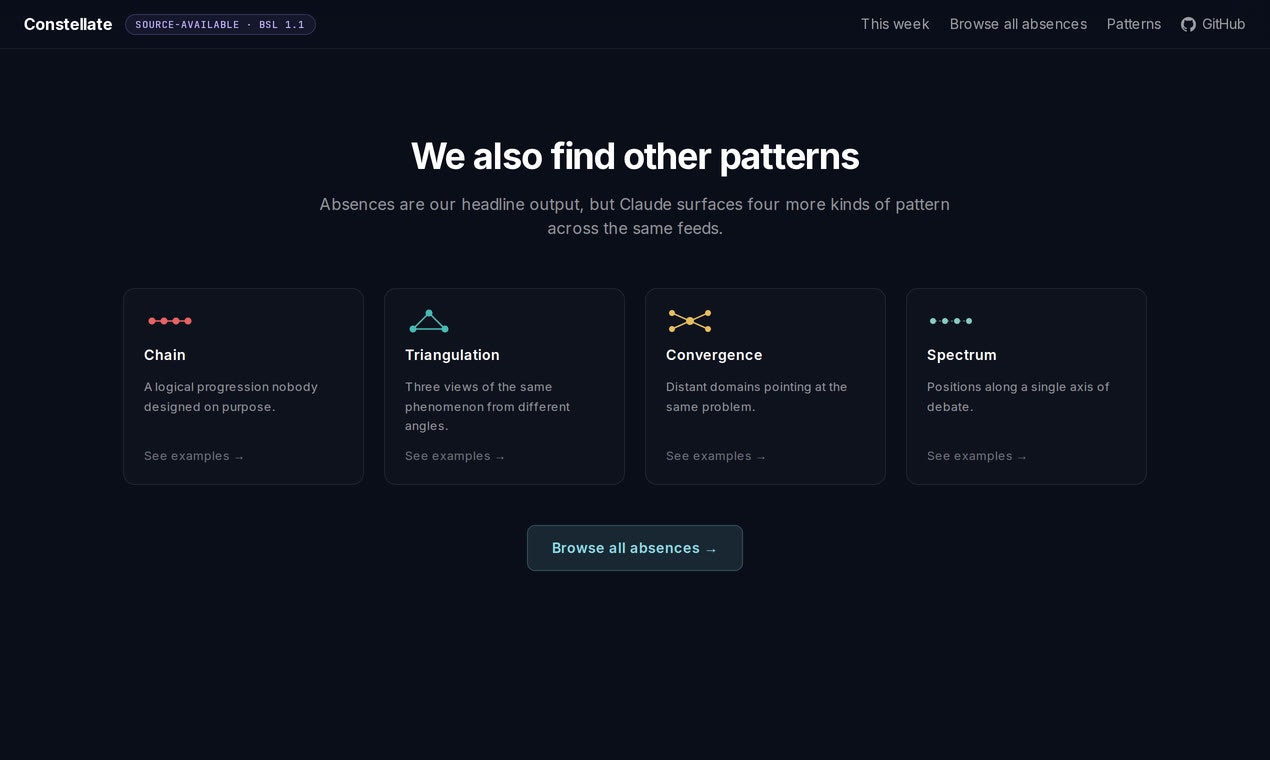Open GitHub using the GitHub logo icon
The height and width of the screenshot is (760, 1270).
click(1188, 24)
